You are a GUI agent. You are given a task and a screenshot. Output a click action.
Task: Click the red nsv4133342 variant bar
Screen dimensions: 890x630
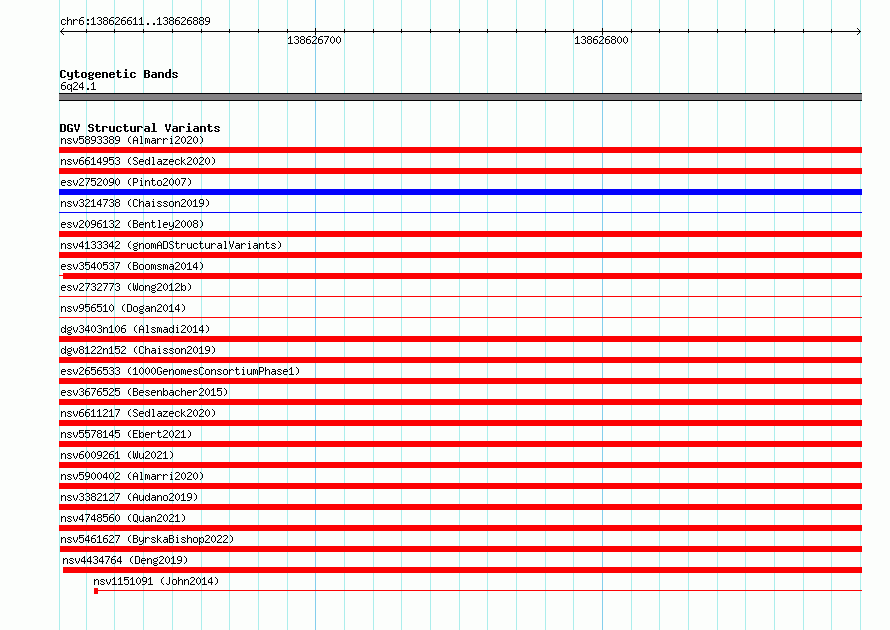(x=460, y=255)
